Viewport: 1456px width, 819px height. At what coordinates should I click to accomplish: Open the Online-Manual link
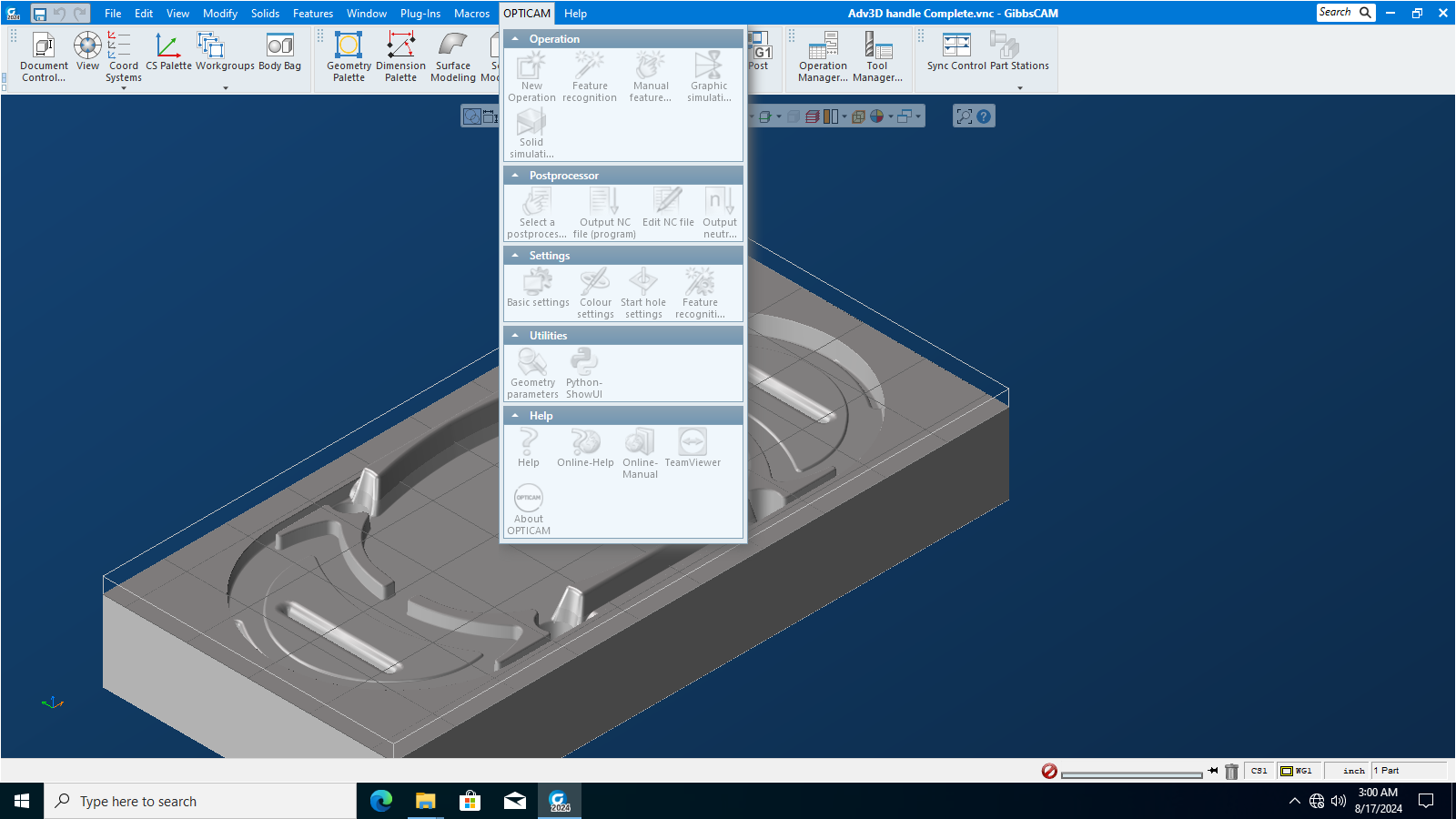click(640, 453)
